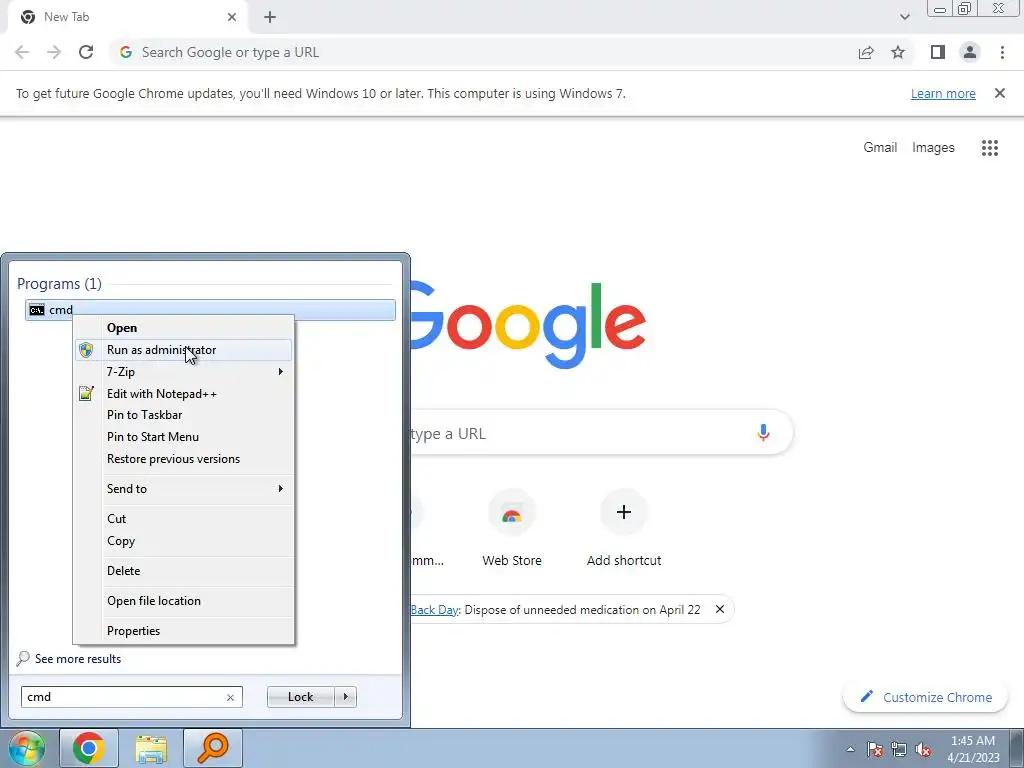Open Chrome's three-dot menu
1024x768 pixels.
point(1002,52)
